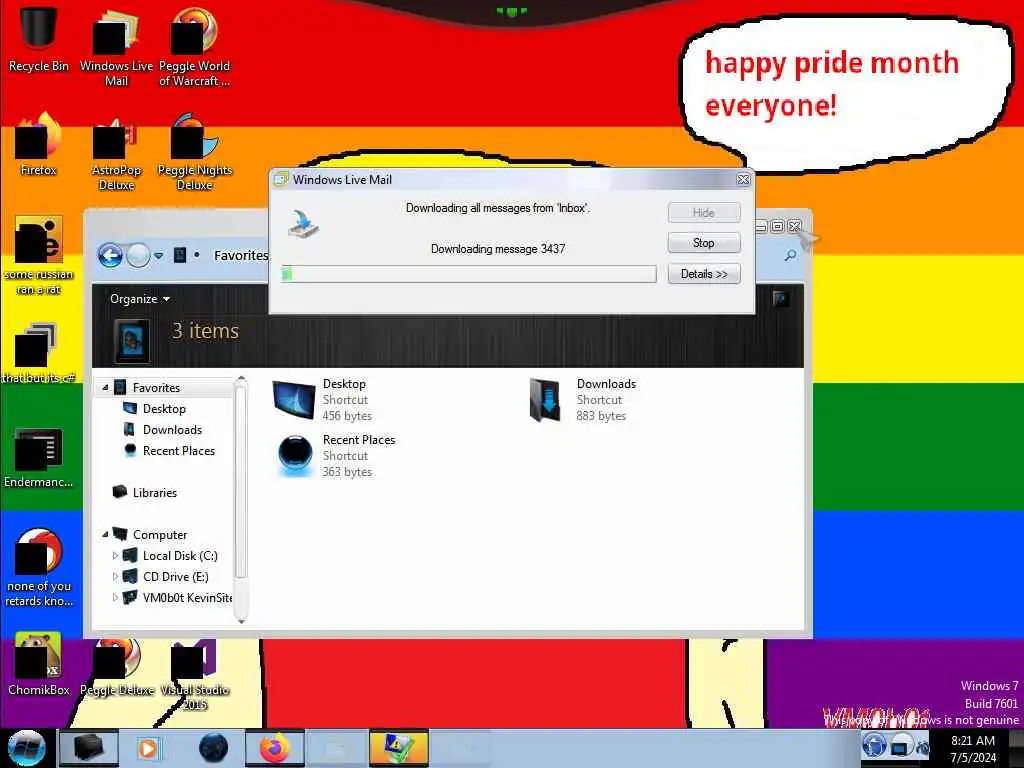Expand details with Details >> button
This screenshot has width=1024, height=768.
coord(704,274)
